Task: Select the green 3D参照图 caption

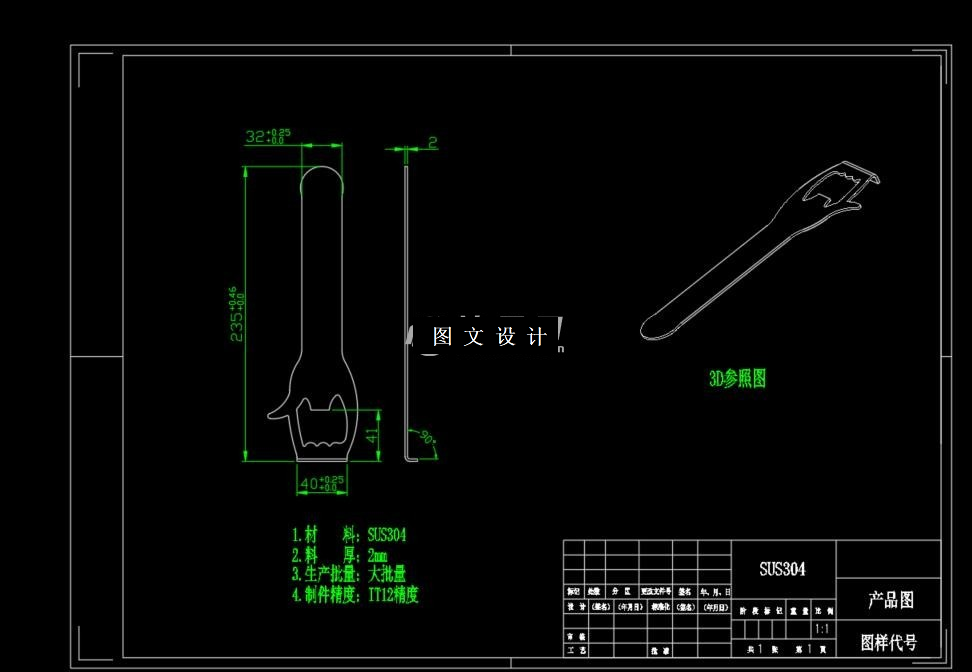Action: click(x=737, y=378)
